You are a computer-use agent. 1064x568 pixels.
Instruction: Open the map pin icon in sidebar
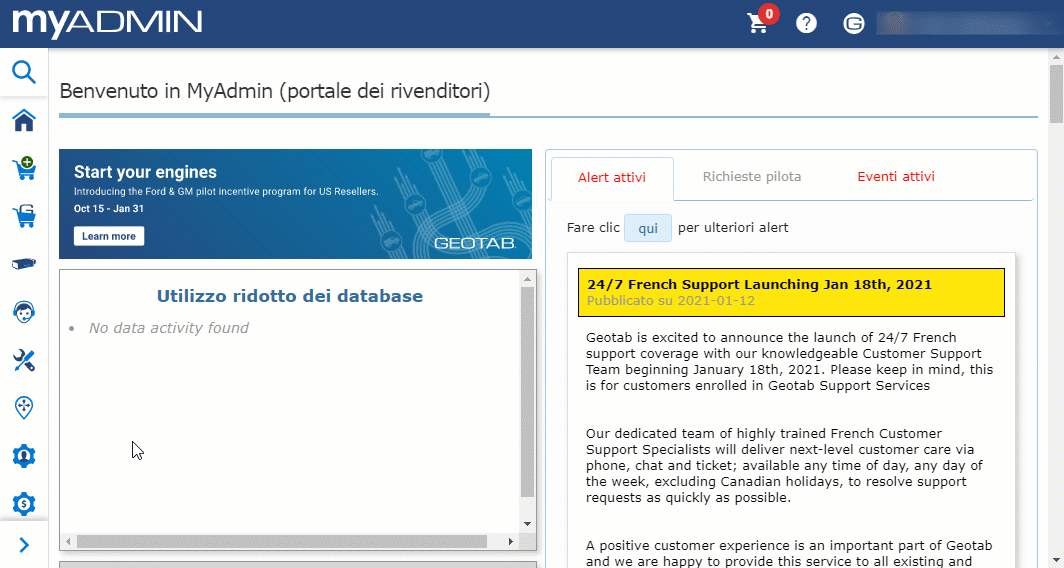pos(24,408)
